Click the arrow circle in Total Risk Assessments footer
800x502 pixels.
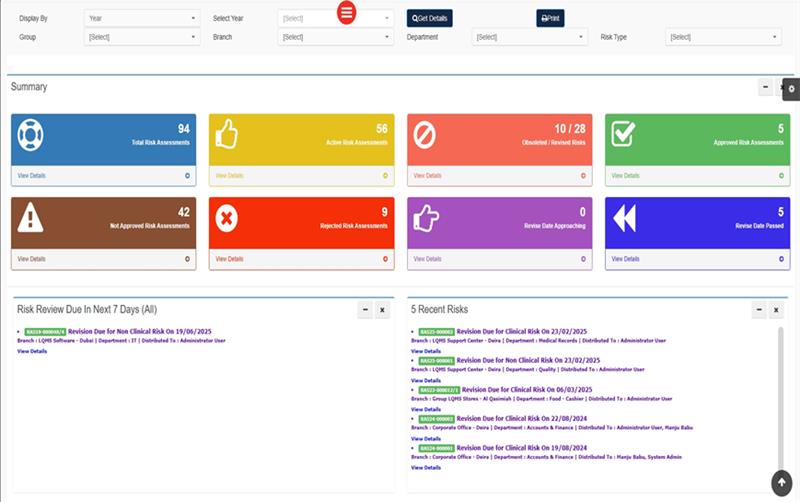[187, 175]
